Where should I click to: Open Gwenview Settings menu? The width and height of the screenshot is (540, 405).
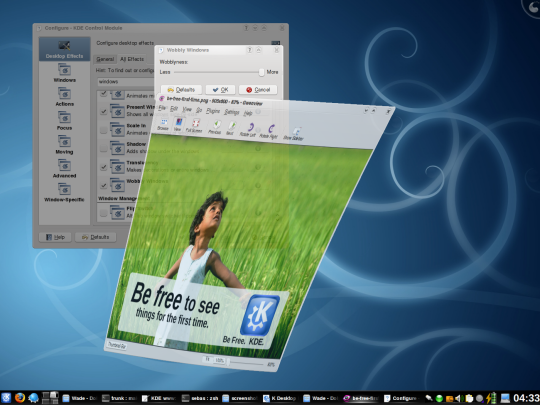[x=232, y=112]
